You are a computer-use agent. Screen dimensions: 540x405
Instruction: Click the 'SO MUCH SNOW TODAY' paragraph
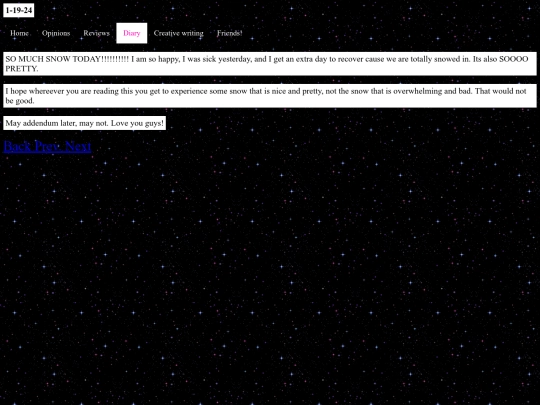click(270, 64)
